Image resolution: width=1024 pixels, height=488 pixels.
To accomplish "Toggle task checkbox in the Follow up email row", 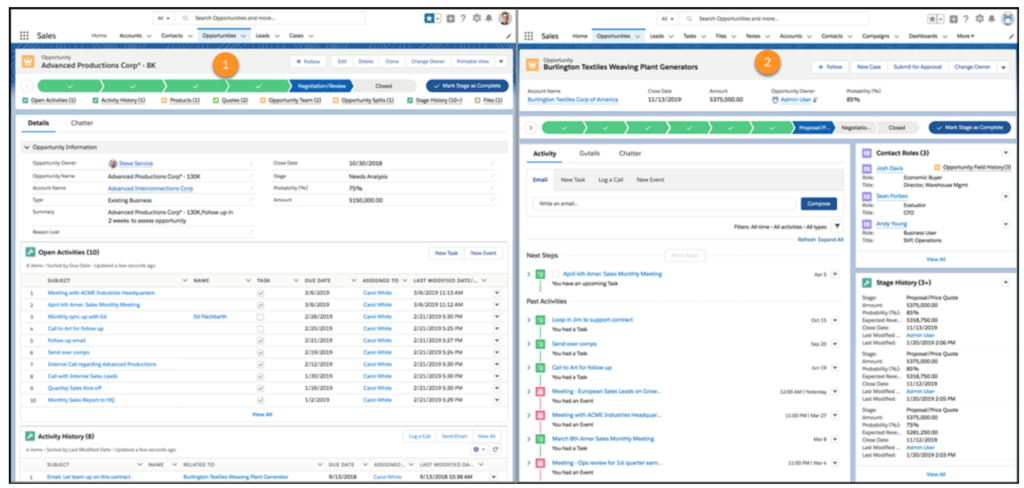I will pos(261,340).
